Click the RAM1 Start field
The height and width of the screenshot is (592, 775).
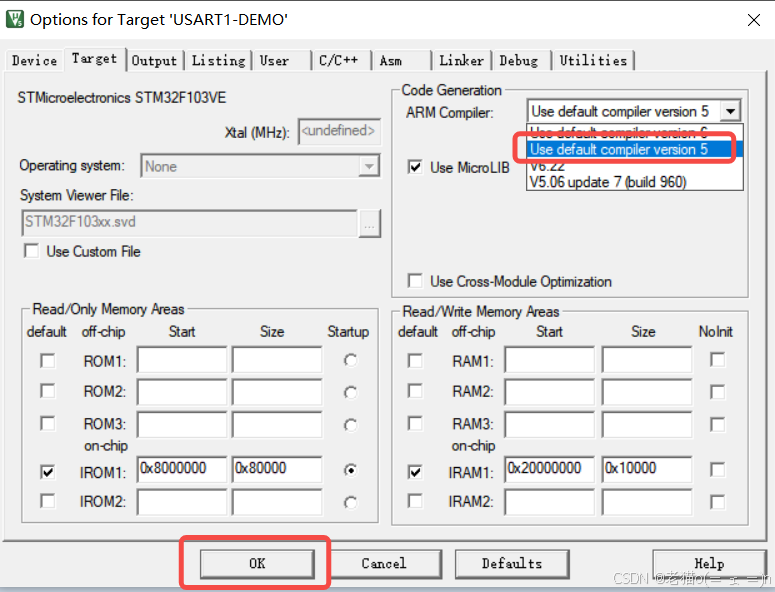pyautogui.click(x=550, y=360)
